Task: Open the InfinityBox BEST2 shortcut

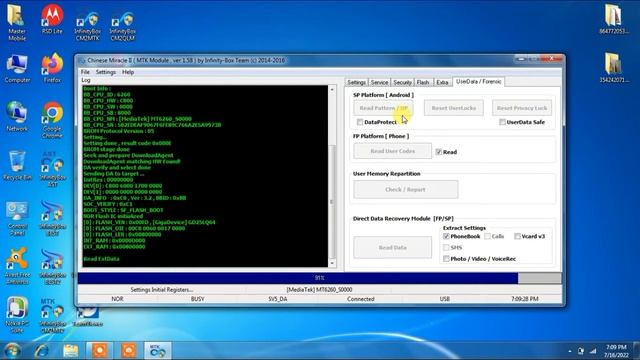Action: (x=52, y=266)
